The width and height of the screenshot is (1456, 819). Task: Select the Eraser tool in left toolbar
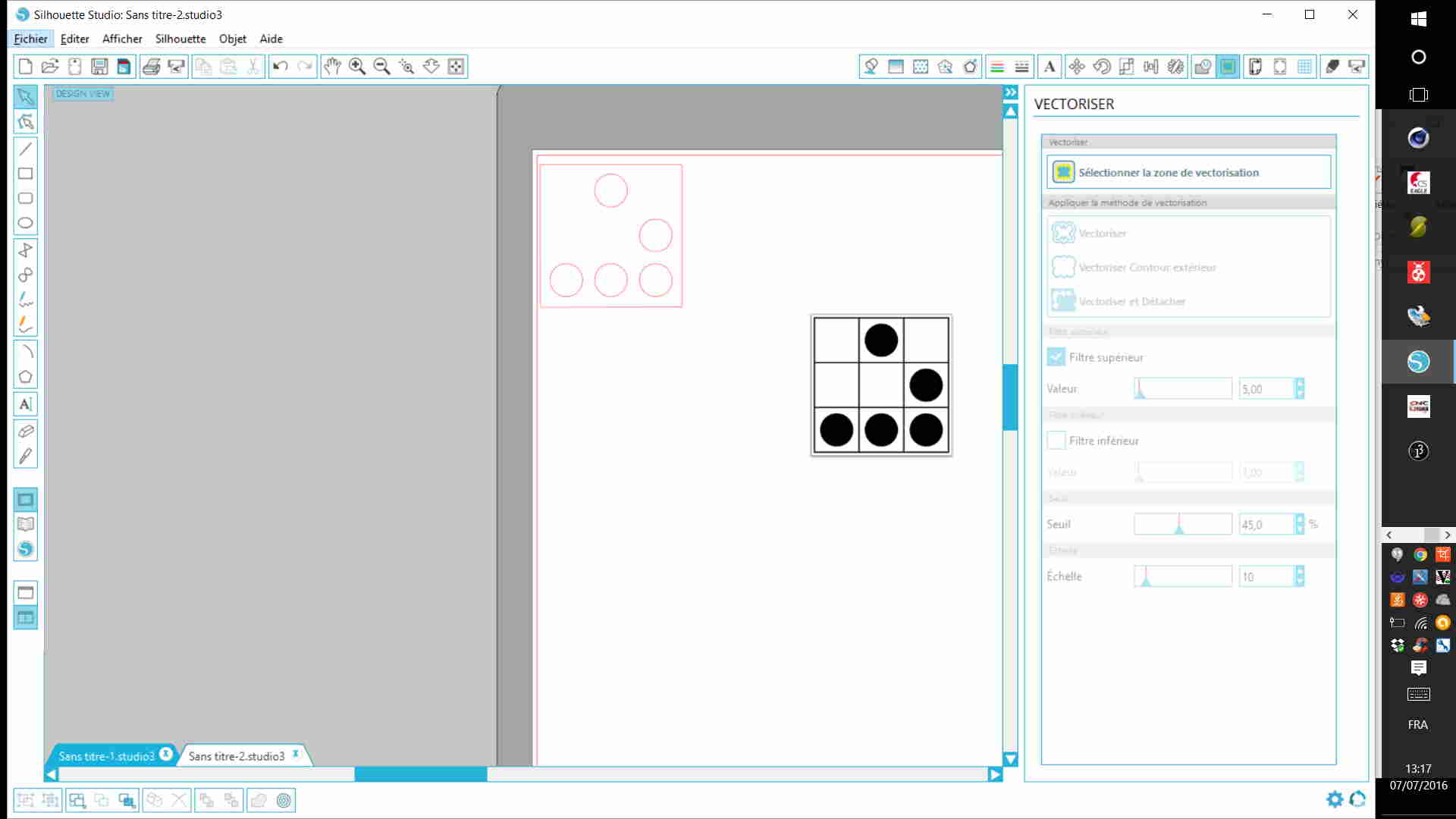click(x=25, y=431)
